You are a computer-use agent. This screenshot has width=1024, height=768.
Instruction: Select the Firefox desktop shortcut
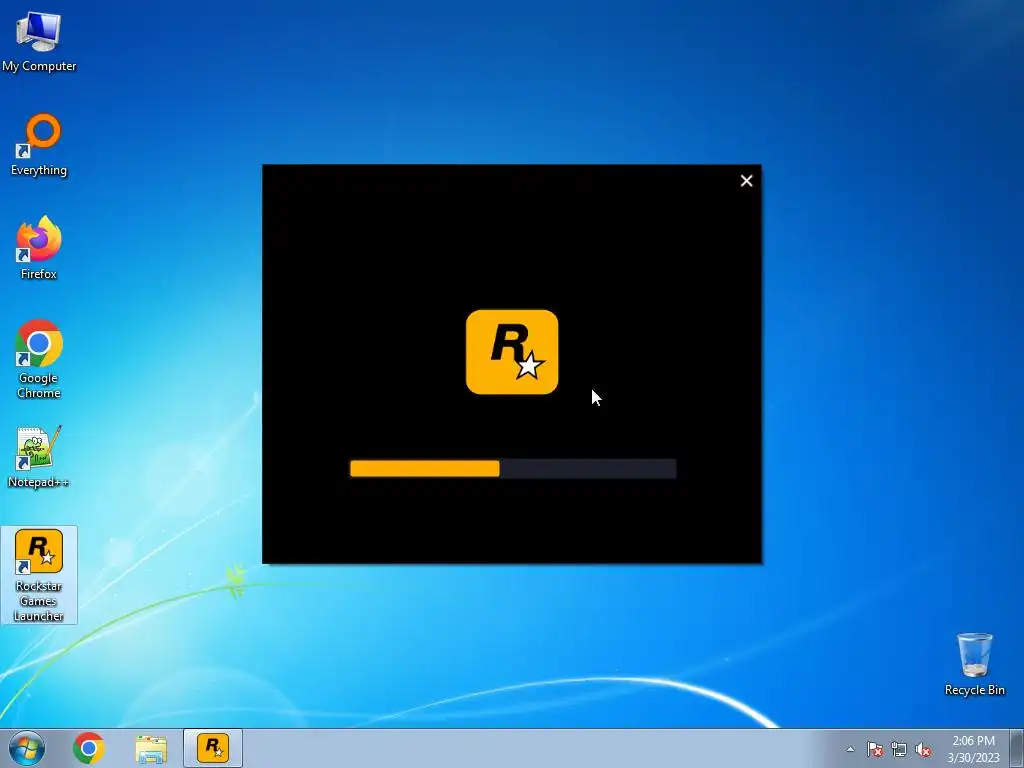pyautogui.click(x=39, y=248)
